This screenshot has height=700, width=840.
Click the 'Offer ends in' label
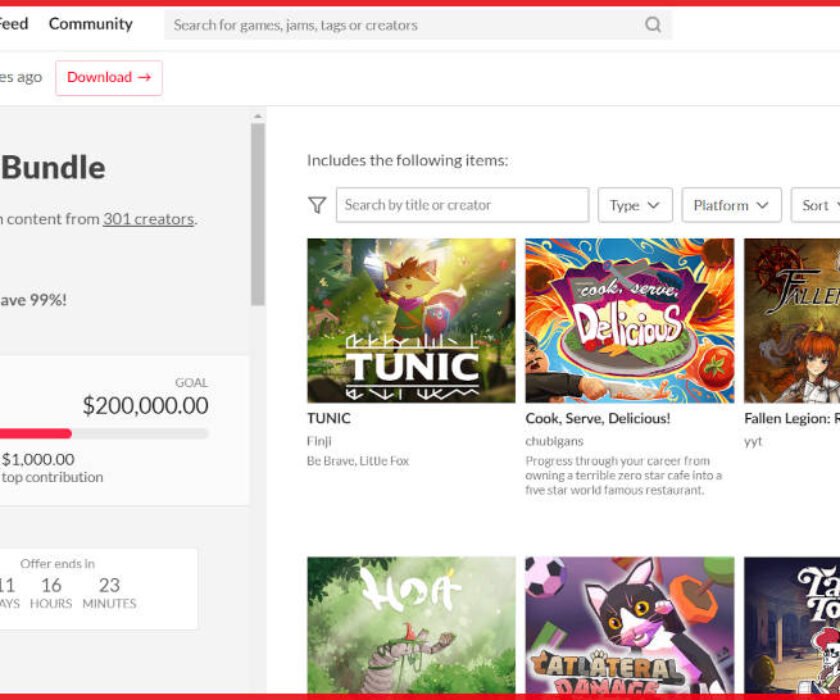(57, 563)
